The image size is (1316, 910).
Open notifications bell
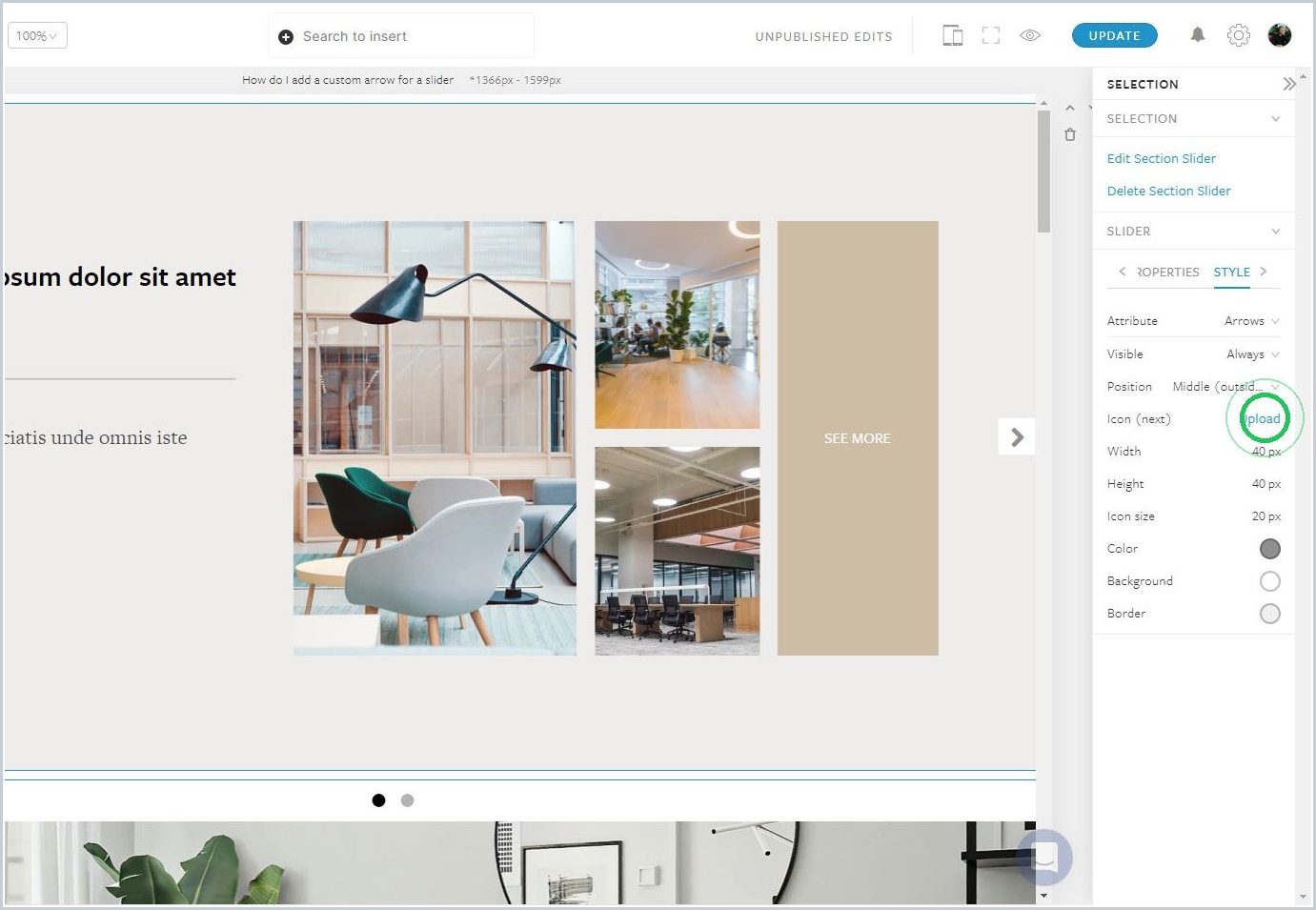(1198, 35)
